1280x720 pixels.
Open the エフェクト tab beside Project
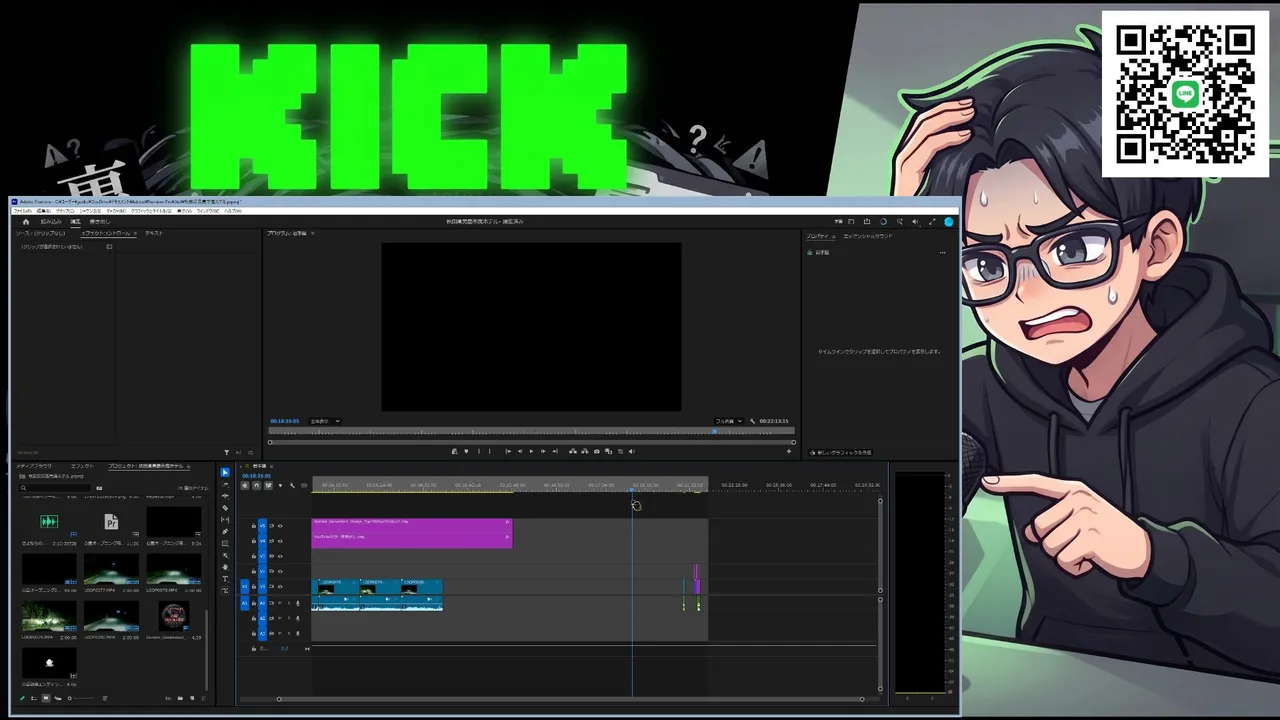[82, 466]
